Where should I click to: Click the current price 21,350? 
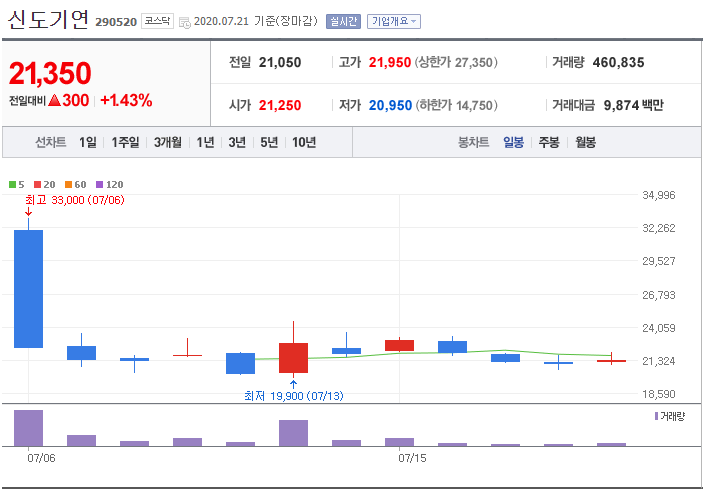pyautogui.click(x=50, y=74)
